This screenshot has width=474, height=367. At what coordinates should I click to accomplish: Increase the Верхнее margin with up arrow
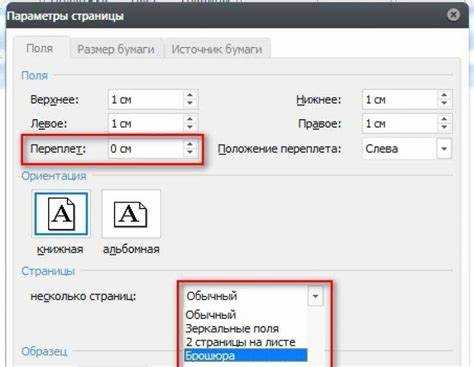coord(190,95)
